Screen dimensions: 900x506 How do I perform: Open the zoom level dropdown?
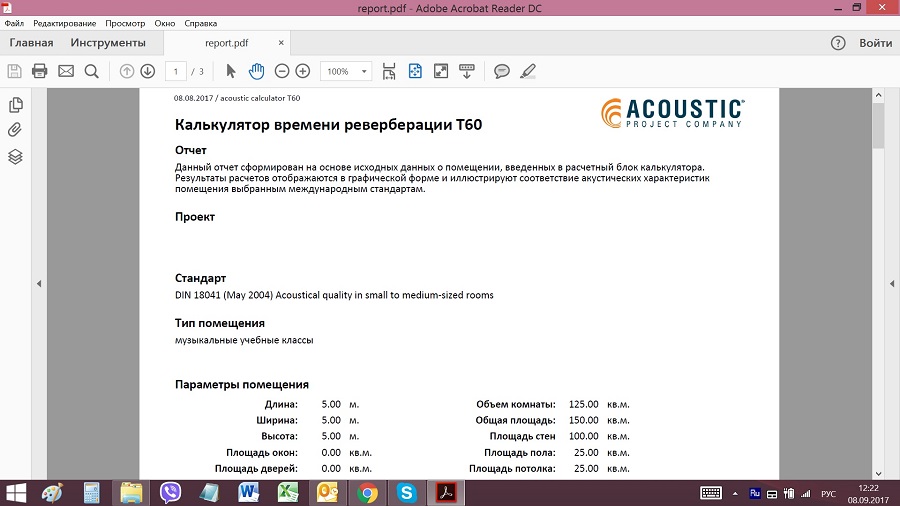pyautogui.click(x=364, y=71)
